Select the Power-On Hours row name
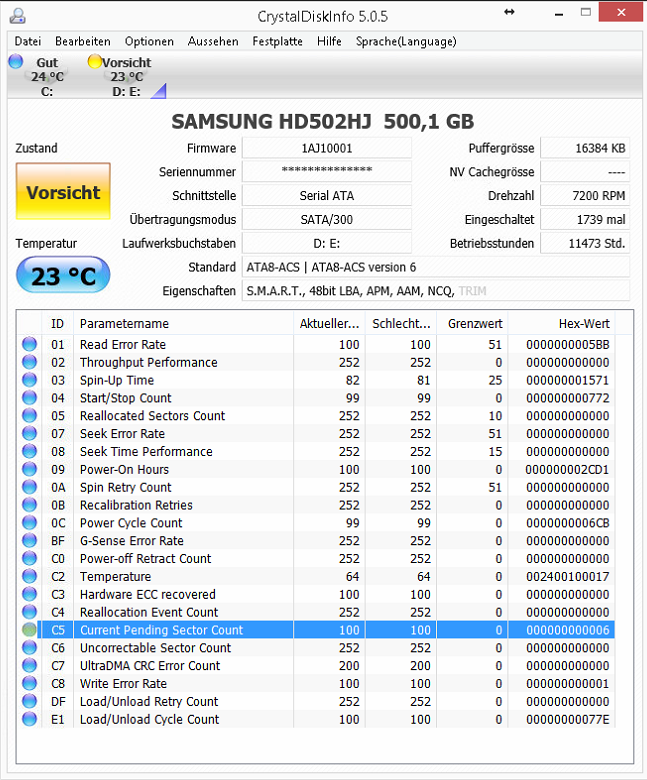This screenshot has width=647, height=780. click(124, 470)
